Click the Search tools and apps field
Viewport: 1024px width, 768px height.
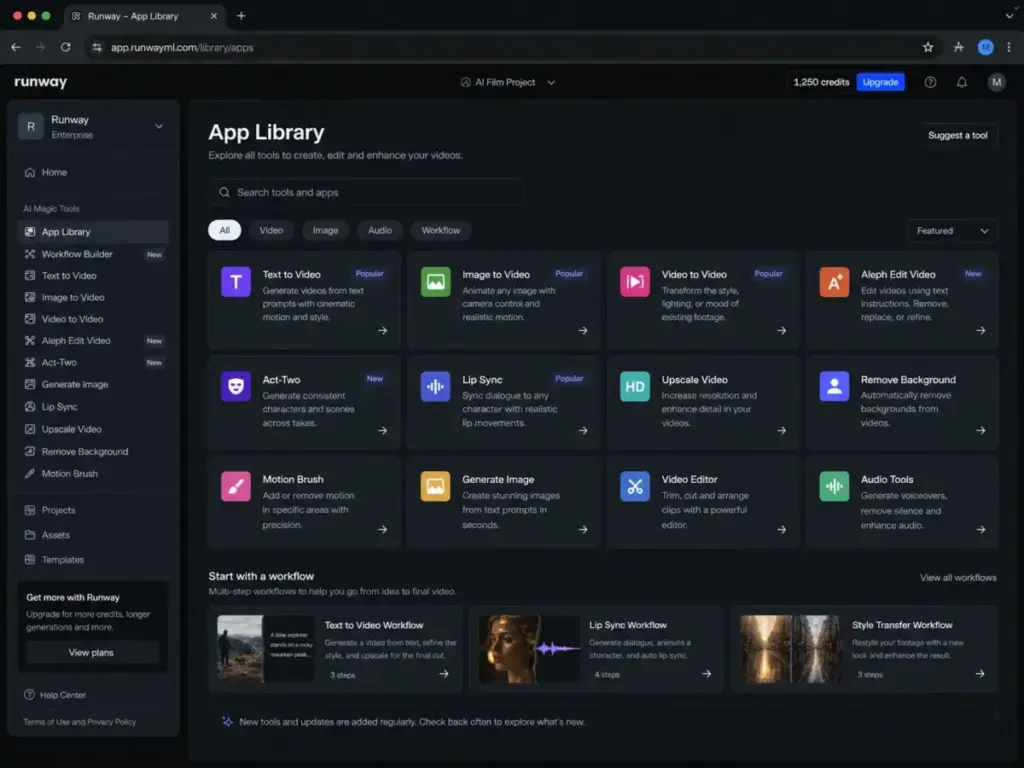(366, 192)
